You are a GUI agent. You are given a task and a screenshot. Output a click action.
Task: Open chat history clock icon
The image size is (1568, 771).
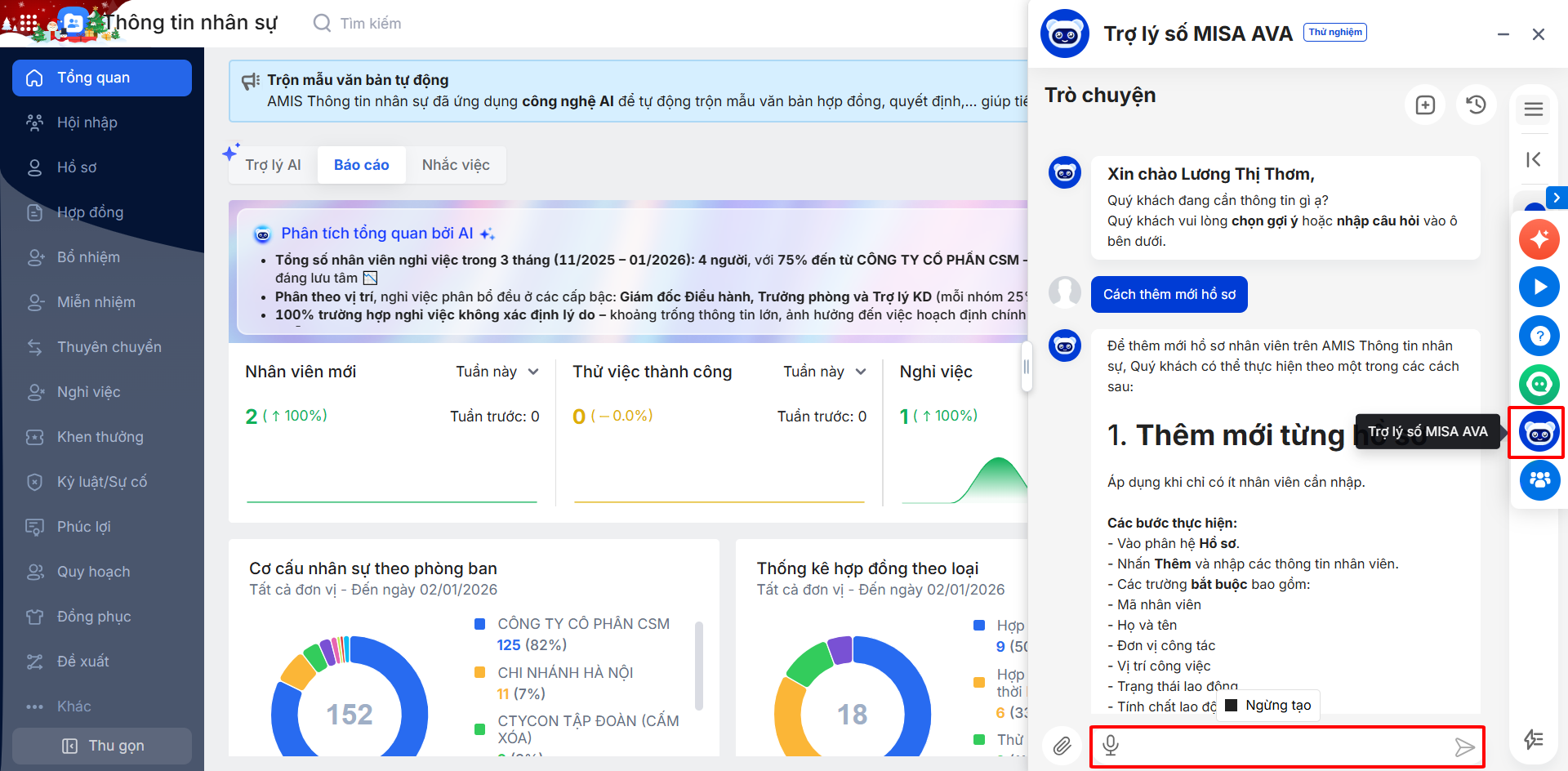click(x=1476, y=105)
